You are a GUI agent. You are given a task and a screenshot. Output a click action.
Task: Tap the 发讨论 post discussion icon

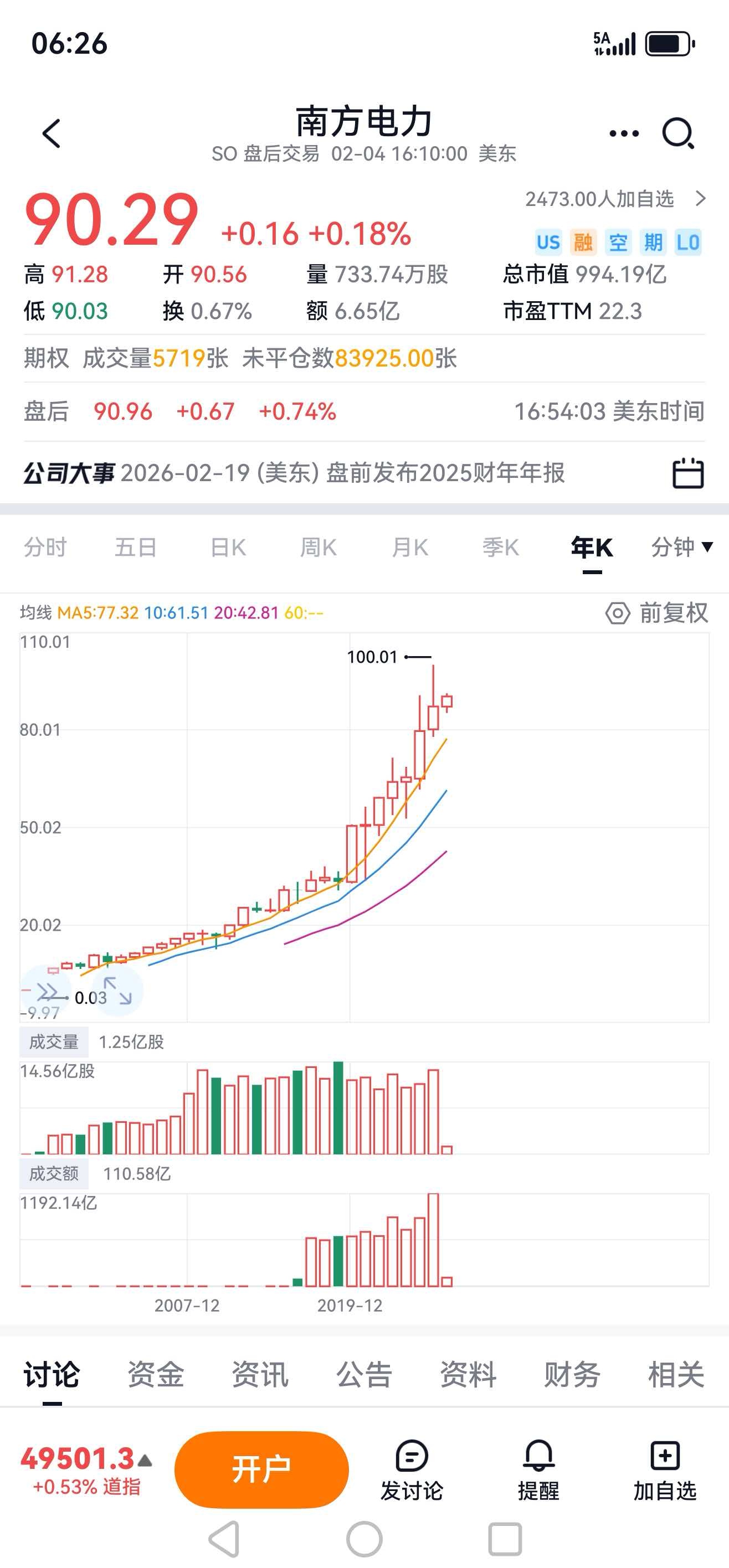pos(412,1471)
